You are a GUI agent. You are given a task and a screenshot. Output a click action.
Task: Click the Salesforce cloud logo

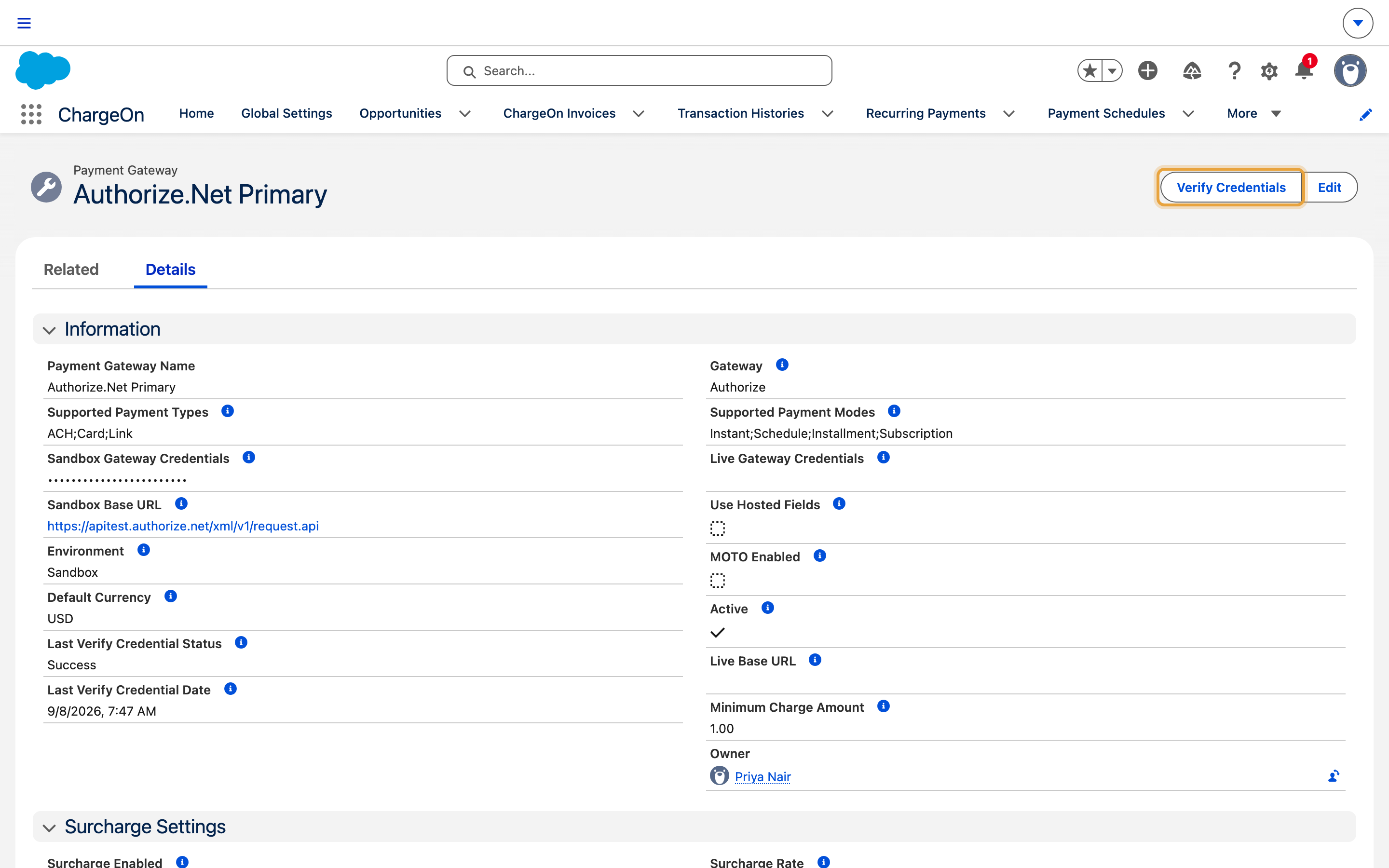43,70
